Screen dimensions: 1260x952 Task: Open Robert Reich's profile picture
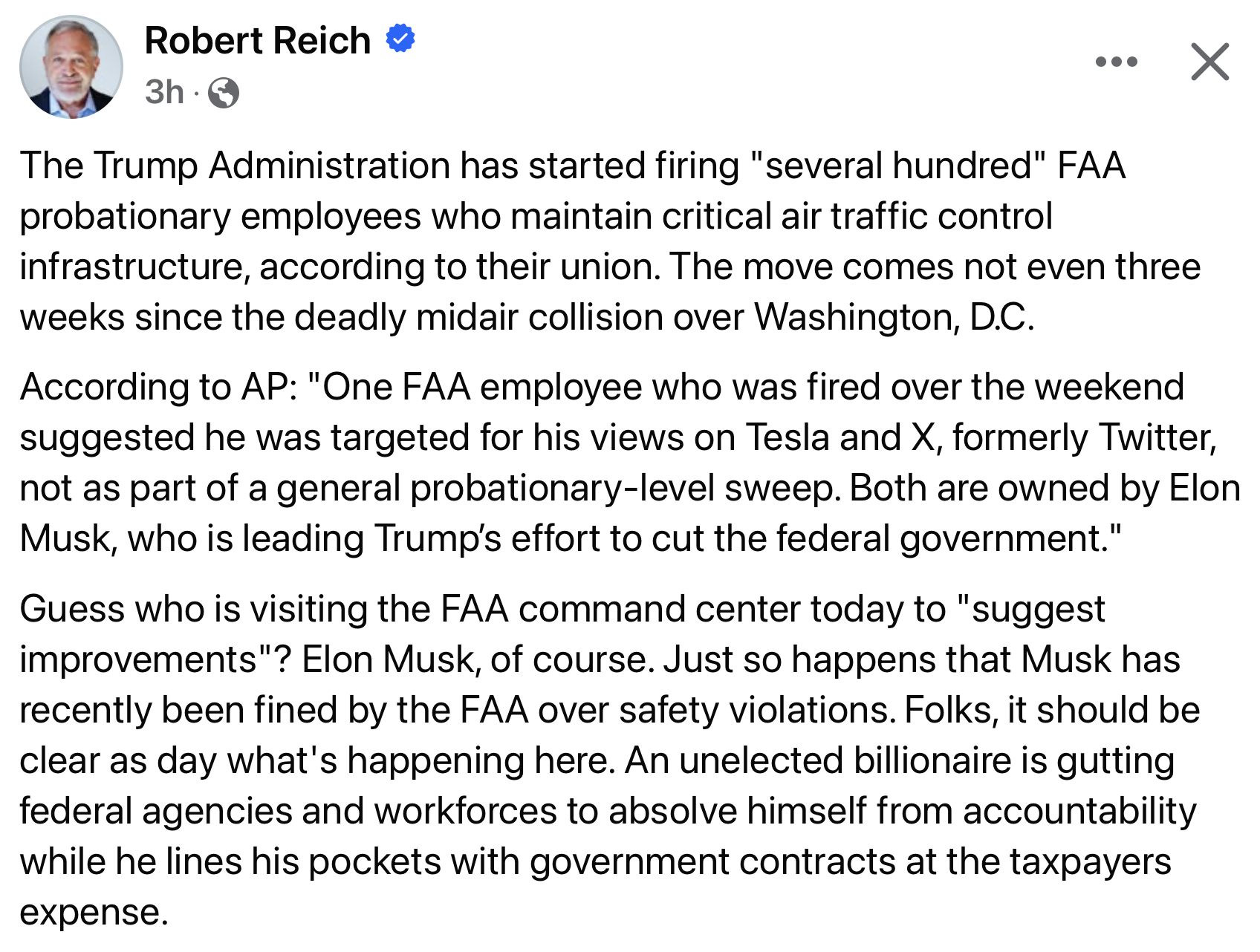(71, 67)
